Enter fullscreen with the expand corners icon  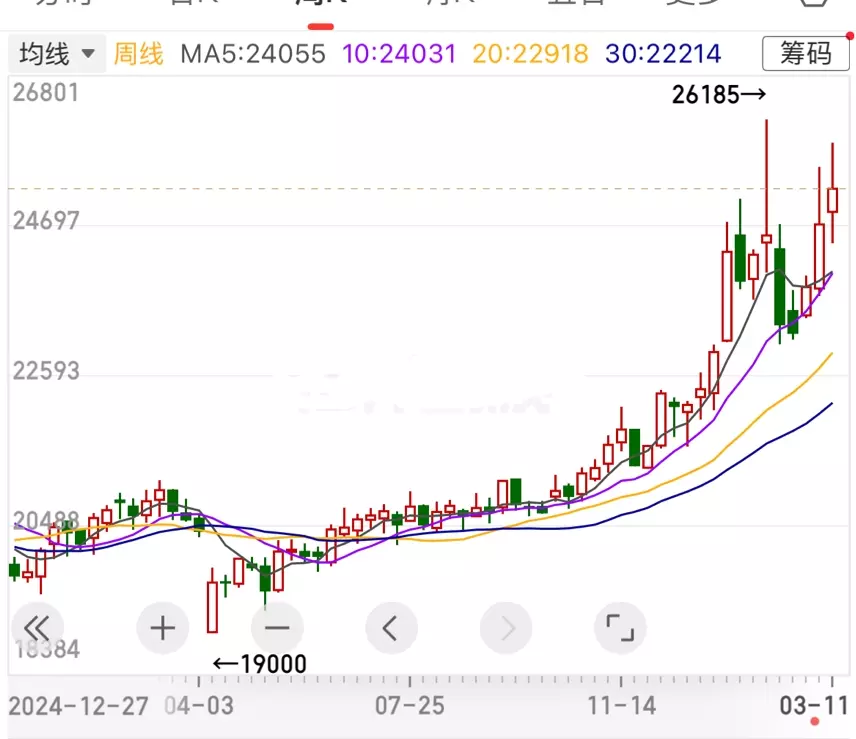point(620,628)
